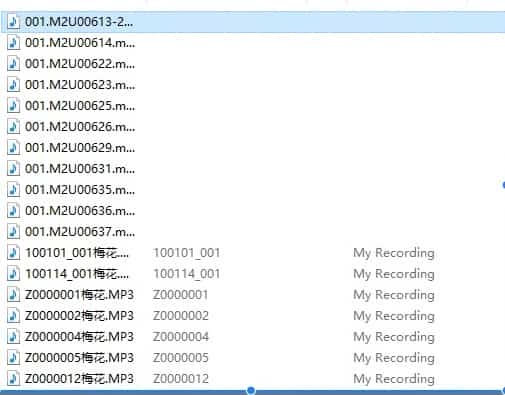
Task: Select file name 001.M2U00626.m...
Action: pyautogui.click(x=80, y=127)
